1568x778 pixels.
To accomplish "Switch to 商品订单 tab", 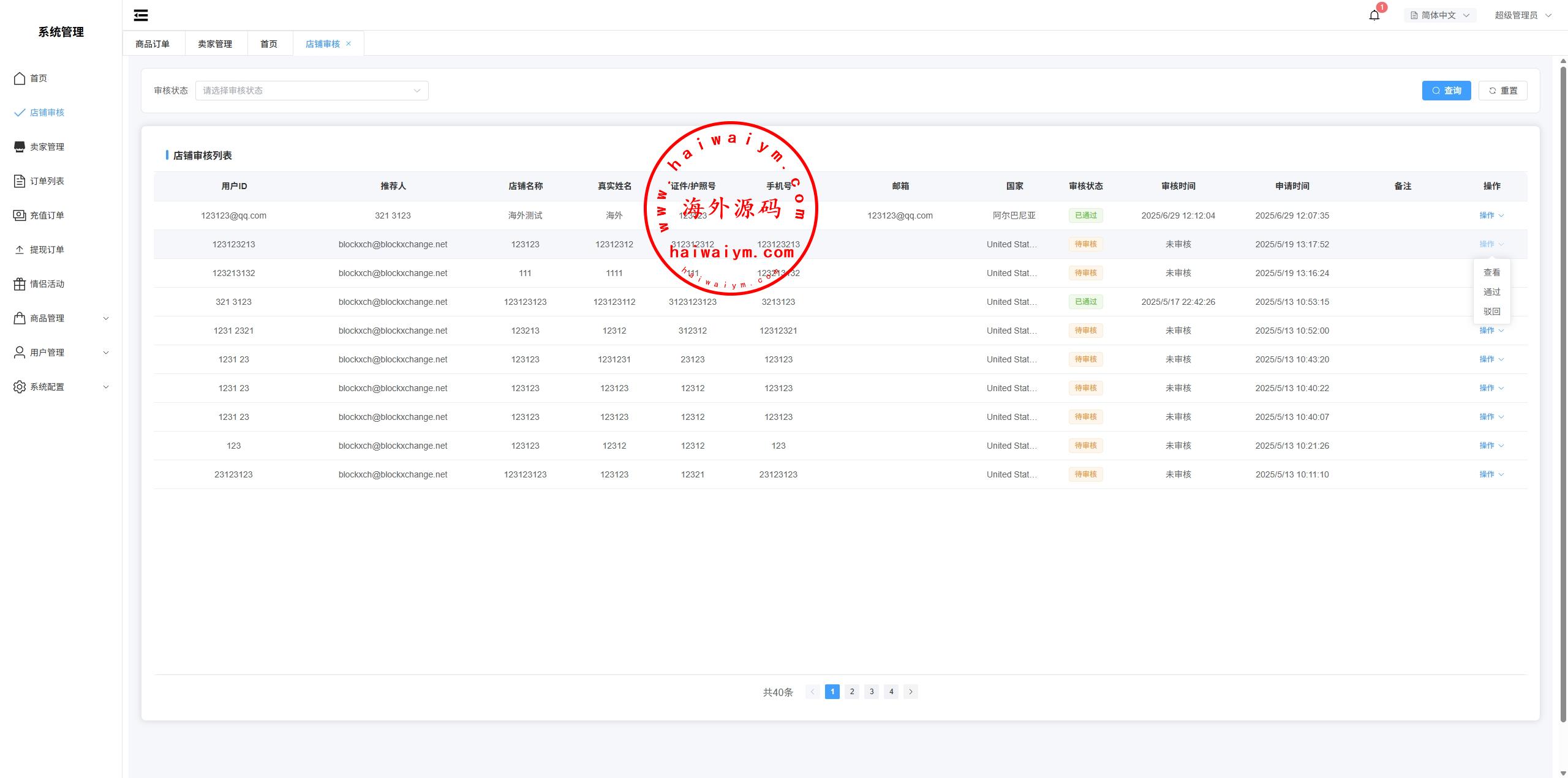I will pos(153,44).
